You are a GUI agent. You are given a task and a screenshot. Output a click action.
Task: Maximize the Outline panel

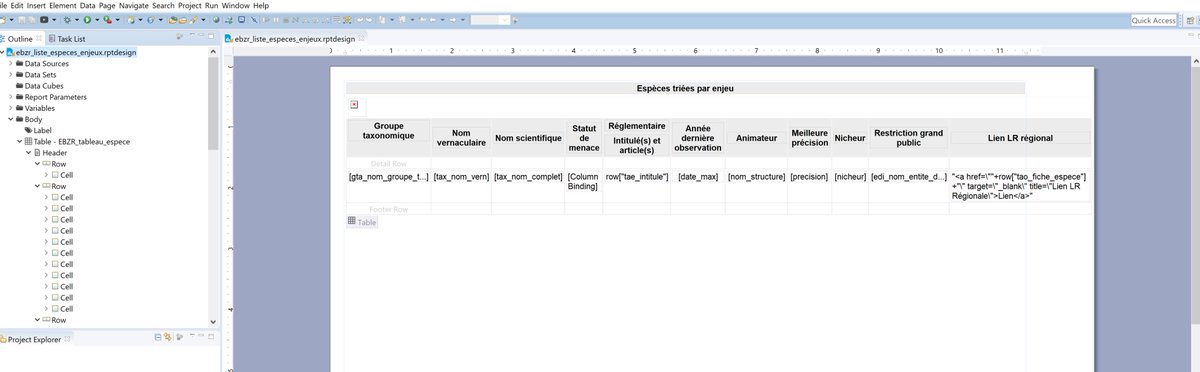click(211, 36)
